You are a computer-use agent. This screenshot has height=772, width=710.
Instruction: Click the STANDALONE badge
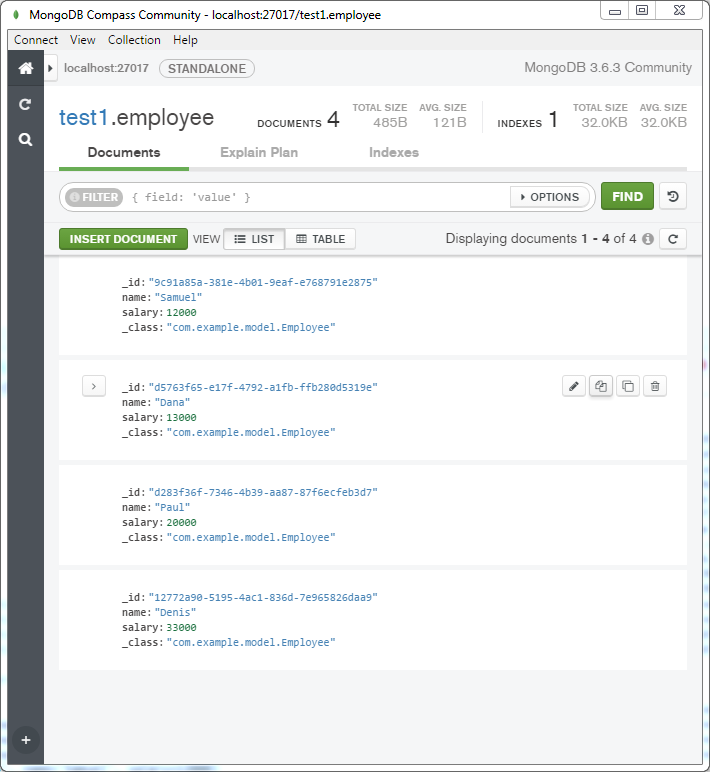(207, 68)
